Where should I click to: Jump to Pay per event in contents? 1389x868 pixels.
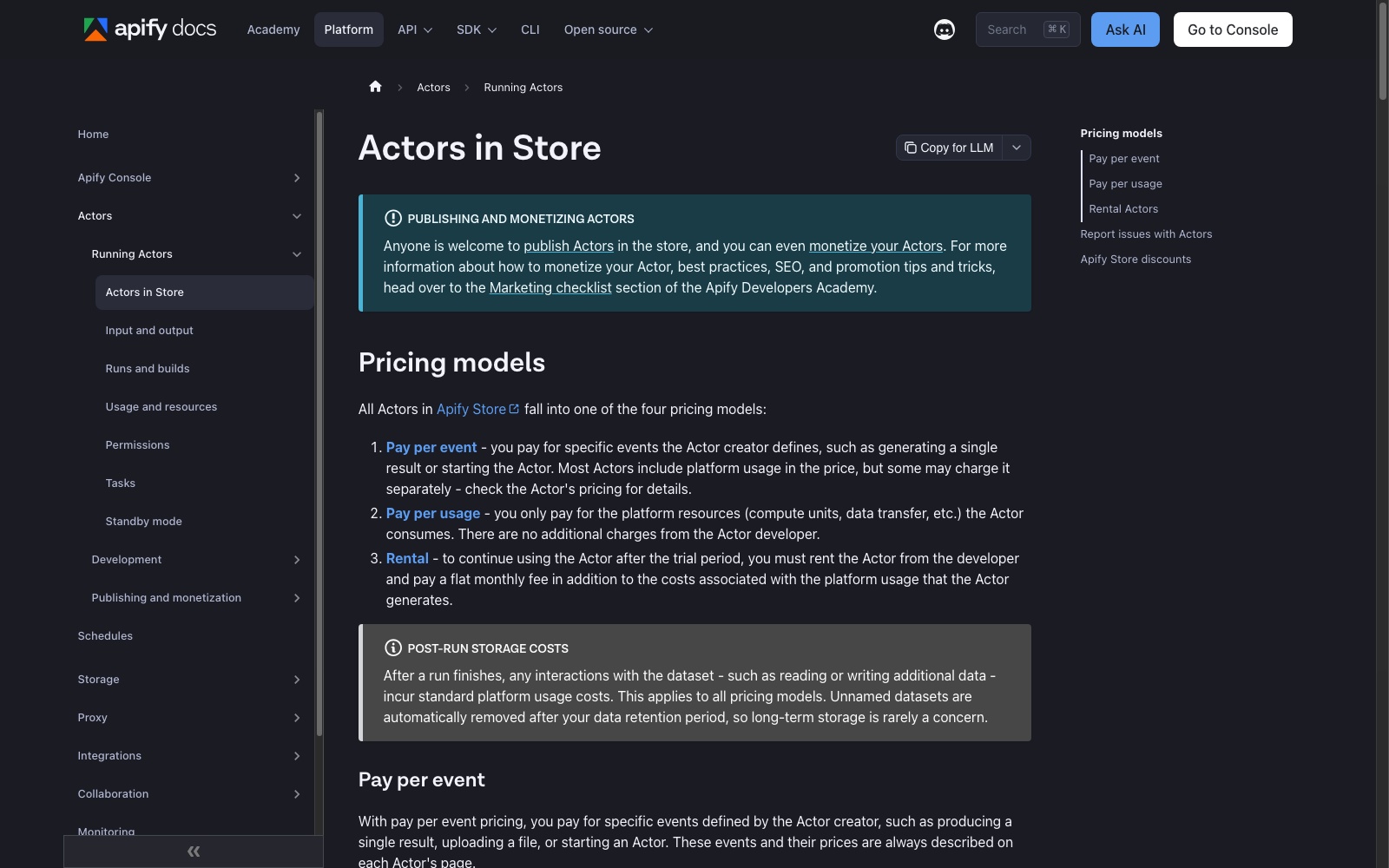pyautogui.click(x=1124, y=159)
